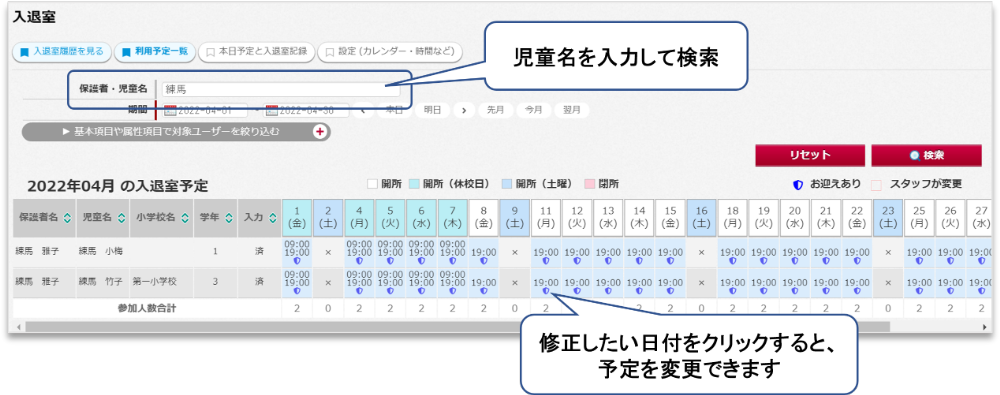Sort by 学年 column arrows
This screenshot has height=395, width=1000.
[x=229, y=218]
